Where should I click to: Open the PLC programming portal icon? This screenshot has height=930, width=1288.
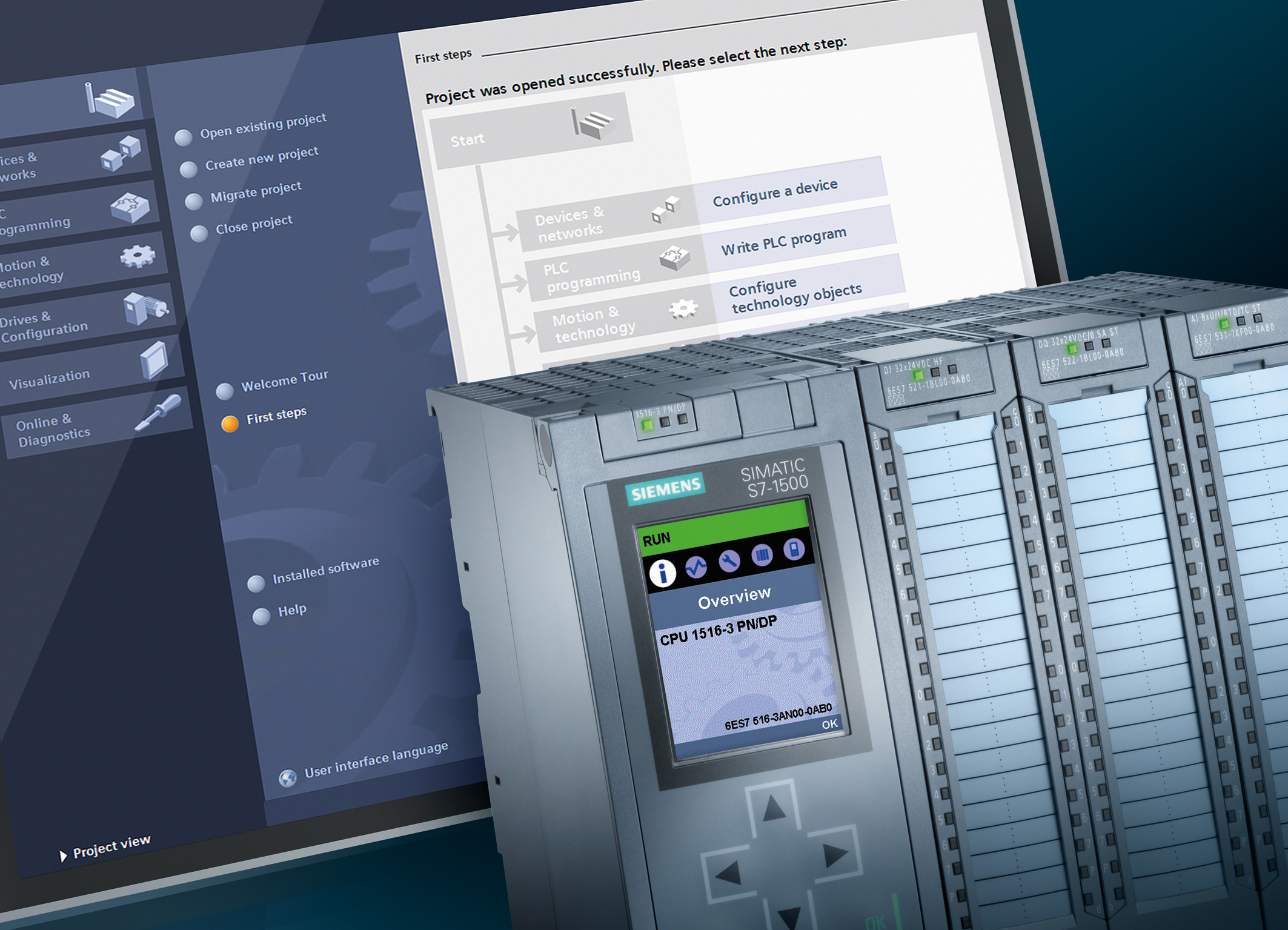pos(130,207)
